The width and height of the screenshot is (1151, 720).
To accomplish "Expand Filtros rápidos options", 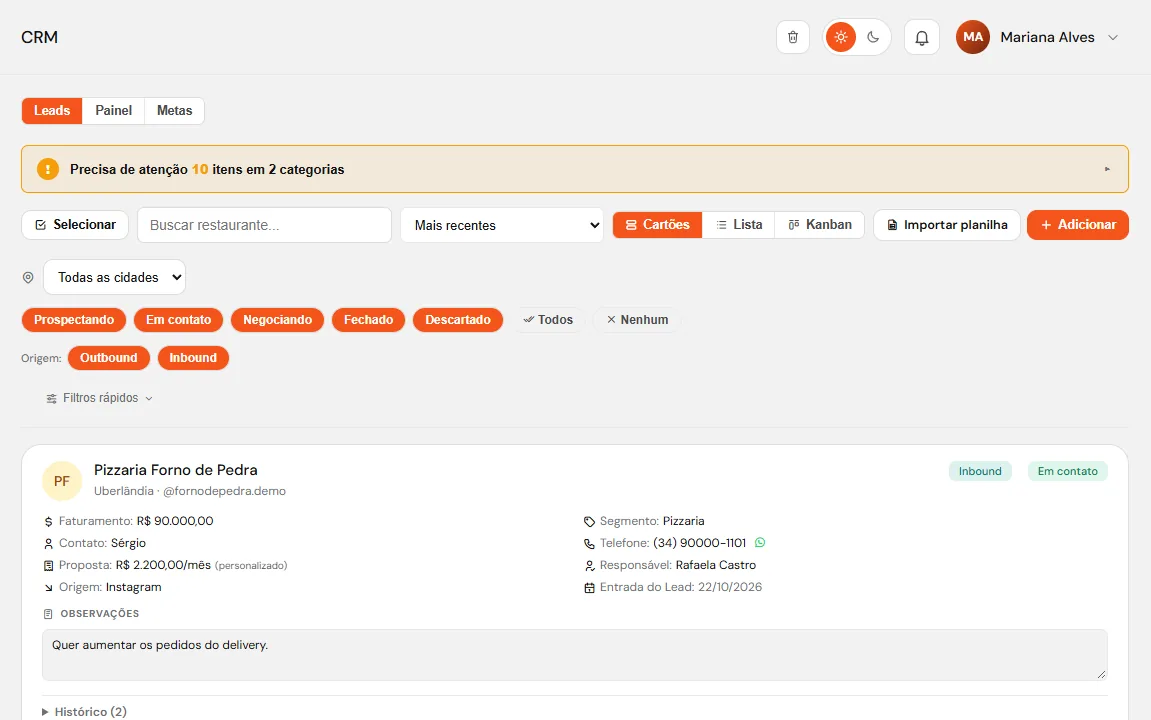I will pos(99,398).
